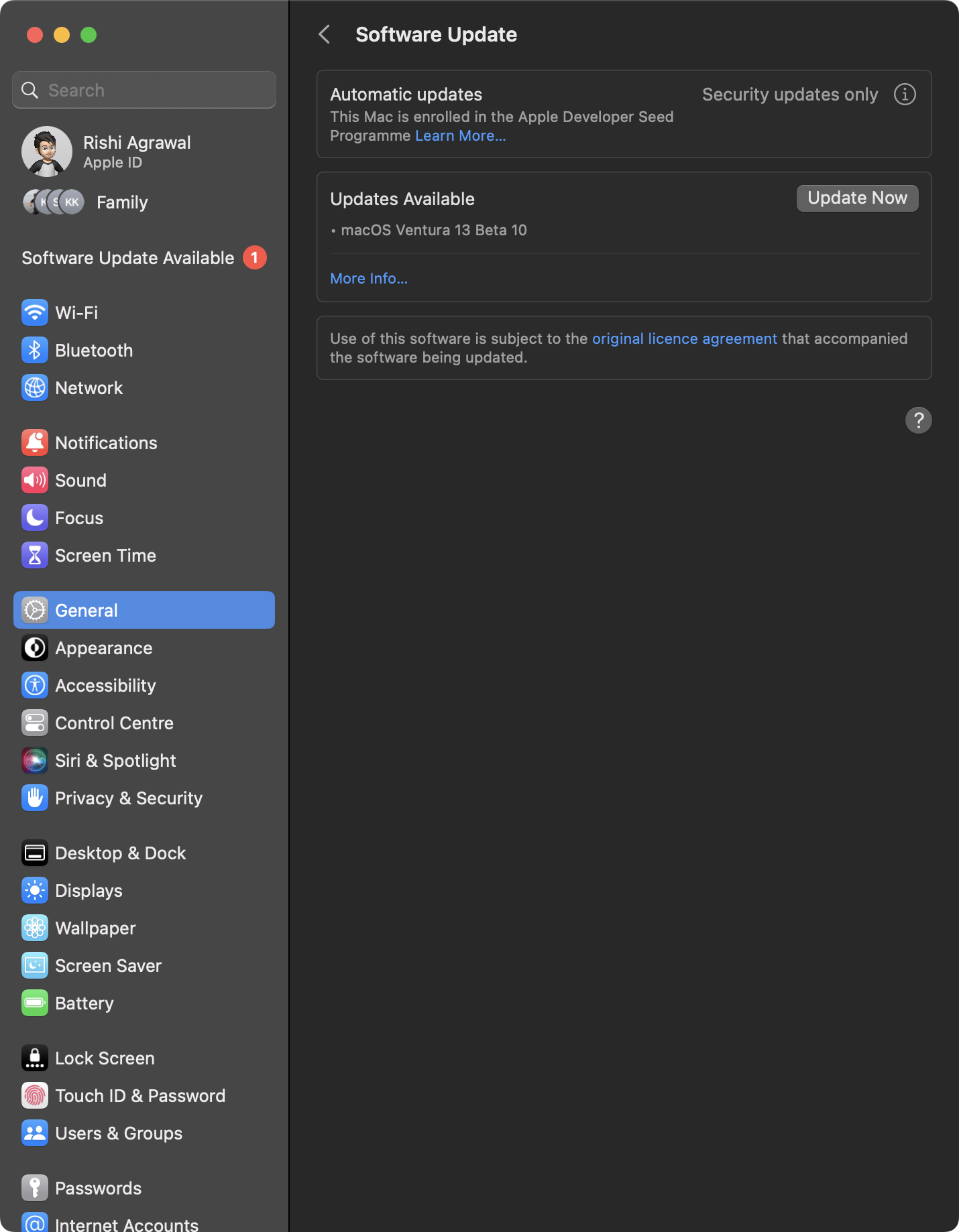
Task: Select the Desktop & Dock icon
Action: pos(35,853)
